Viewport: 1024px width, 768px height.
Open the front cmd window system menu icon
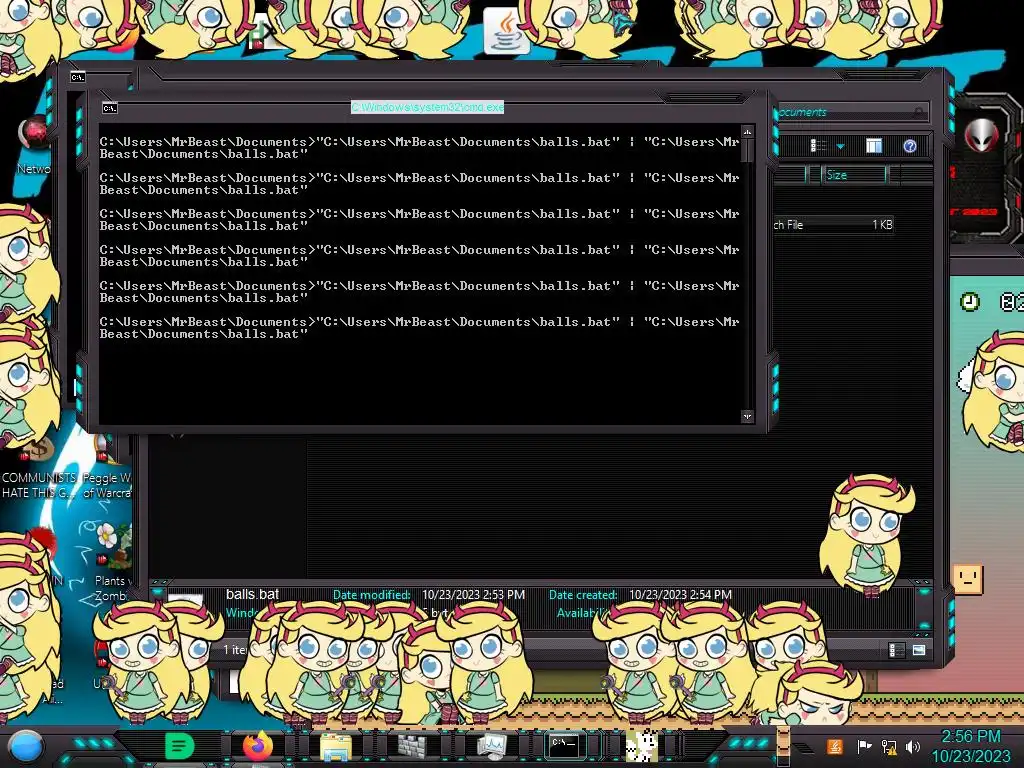click(x=110, y=108)
